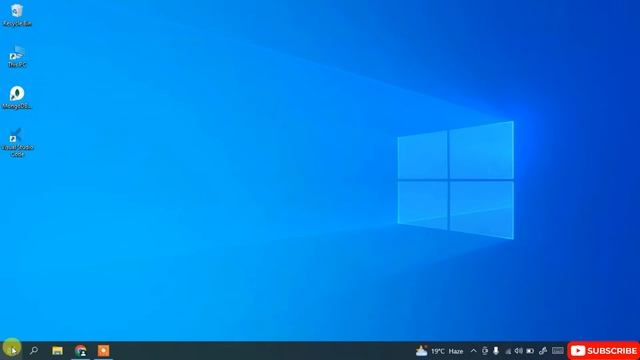
Task: Select the Visual Studio Code desktop shortcut
Action: point(17,142)
